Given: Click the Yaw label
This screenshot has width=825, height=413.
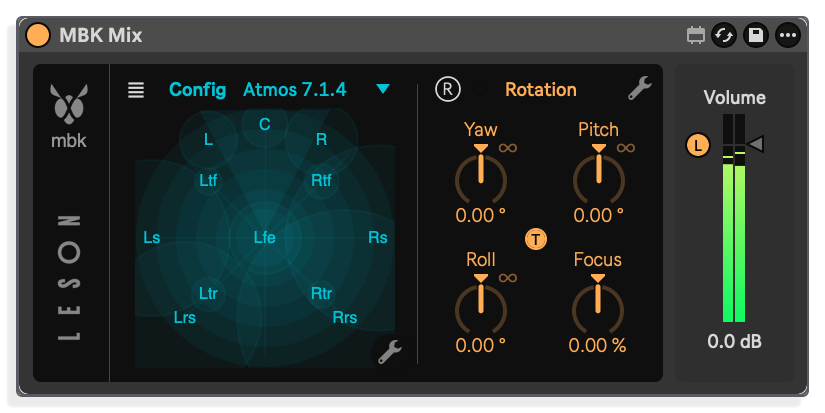Looking at the screenshot, I should click(x=480, y=129).
